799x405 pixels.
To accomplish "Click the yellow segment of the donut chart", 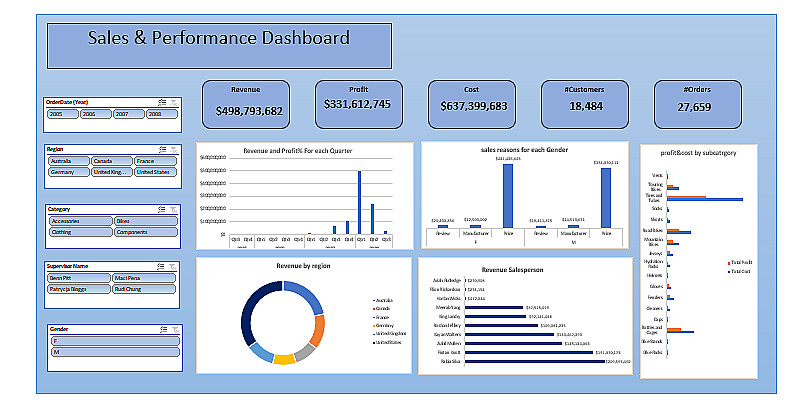I will [x=284, y=359].
